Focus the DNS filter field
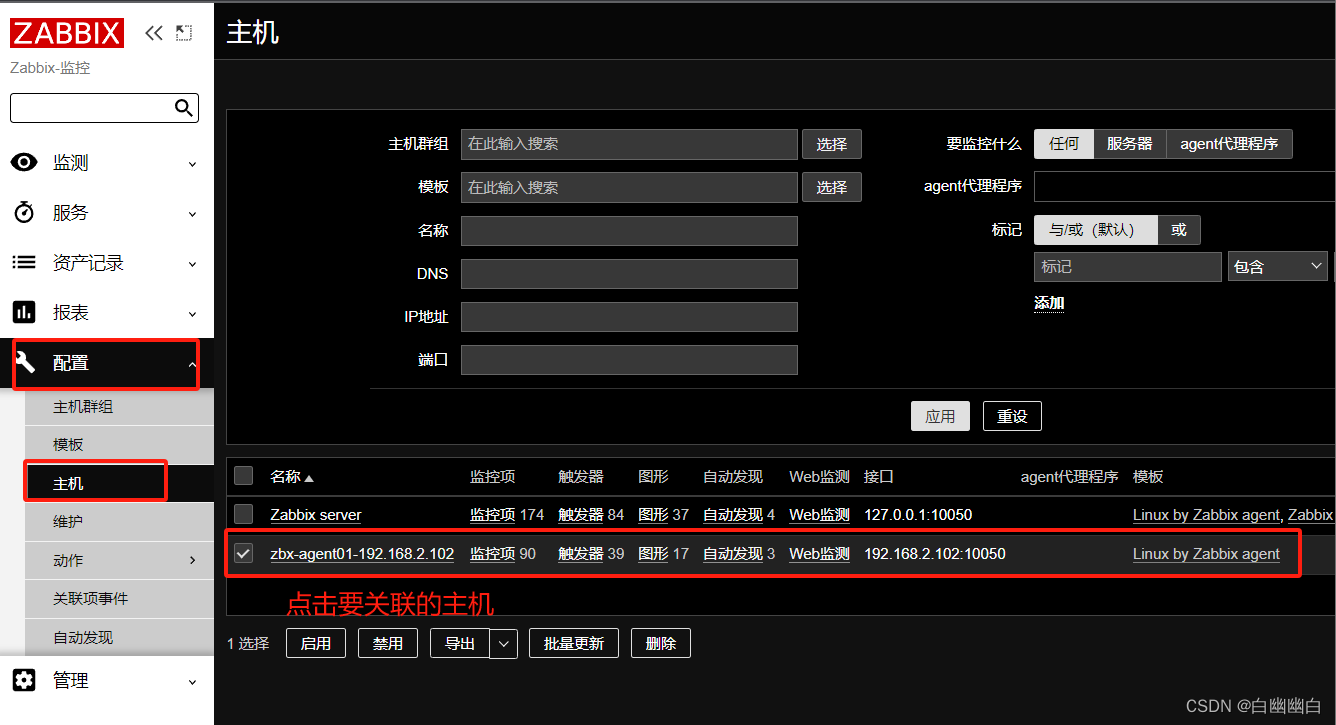Viewport: 1336px width, 725px height. click(x=629, y=274)
